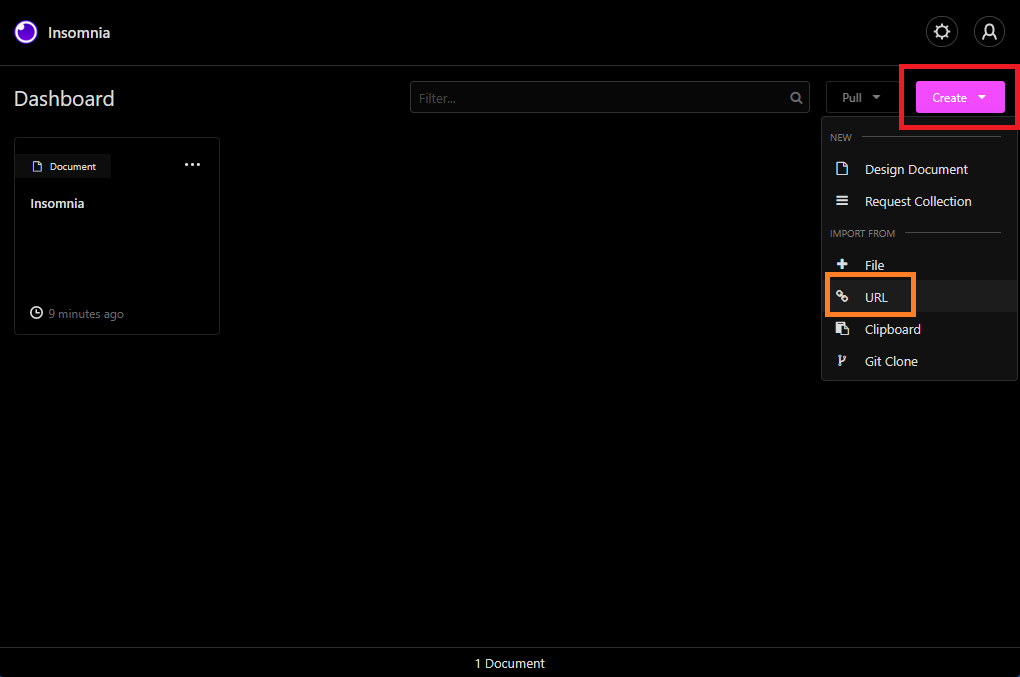The height and width of the screenshot is (677, 1020).
Task: Click the Document badge on the card
Action: [64, 166]
